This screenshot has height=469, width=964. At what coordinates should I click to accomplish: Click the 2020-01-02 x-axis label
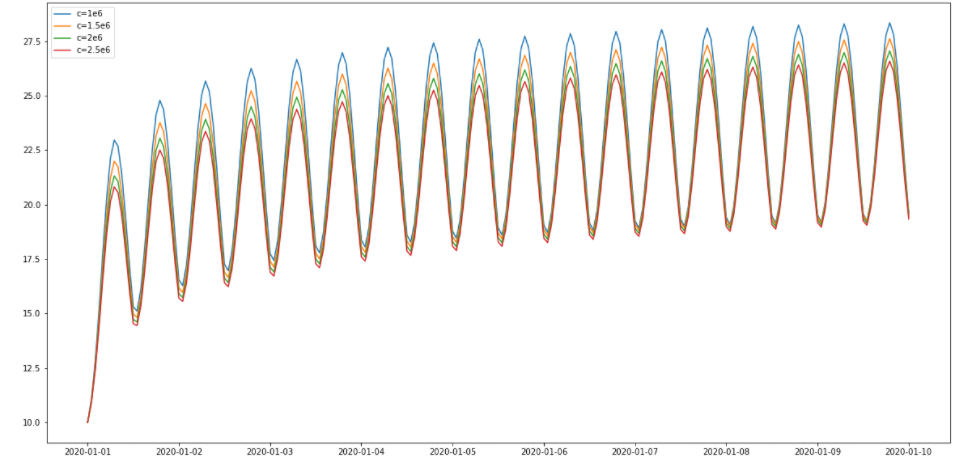[x=179, y=452]
